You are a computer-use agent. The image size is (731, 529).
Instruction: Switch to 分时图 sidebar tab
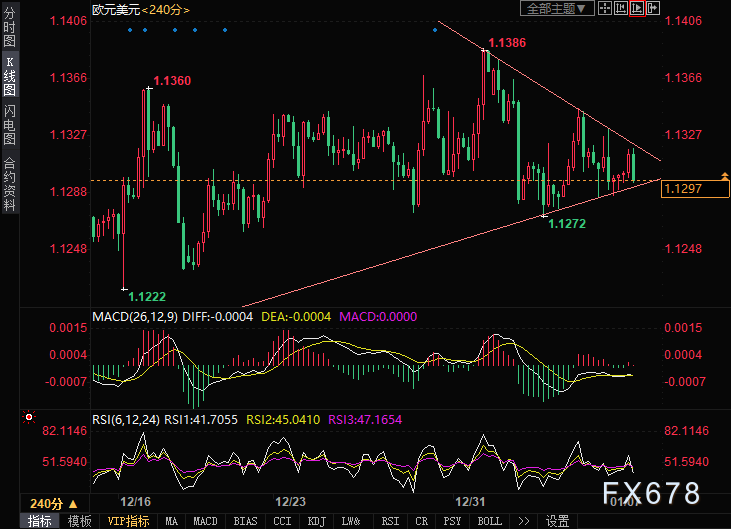coord(9,26)
